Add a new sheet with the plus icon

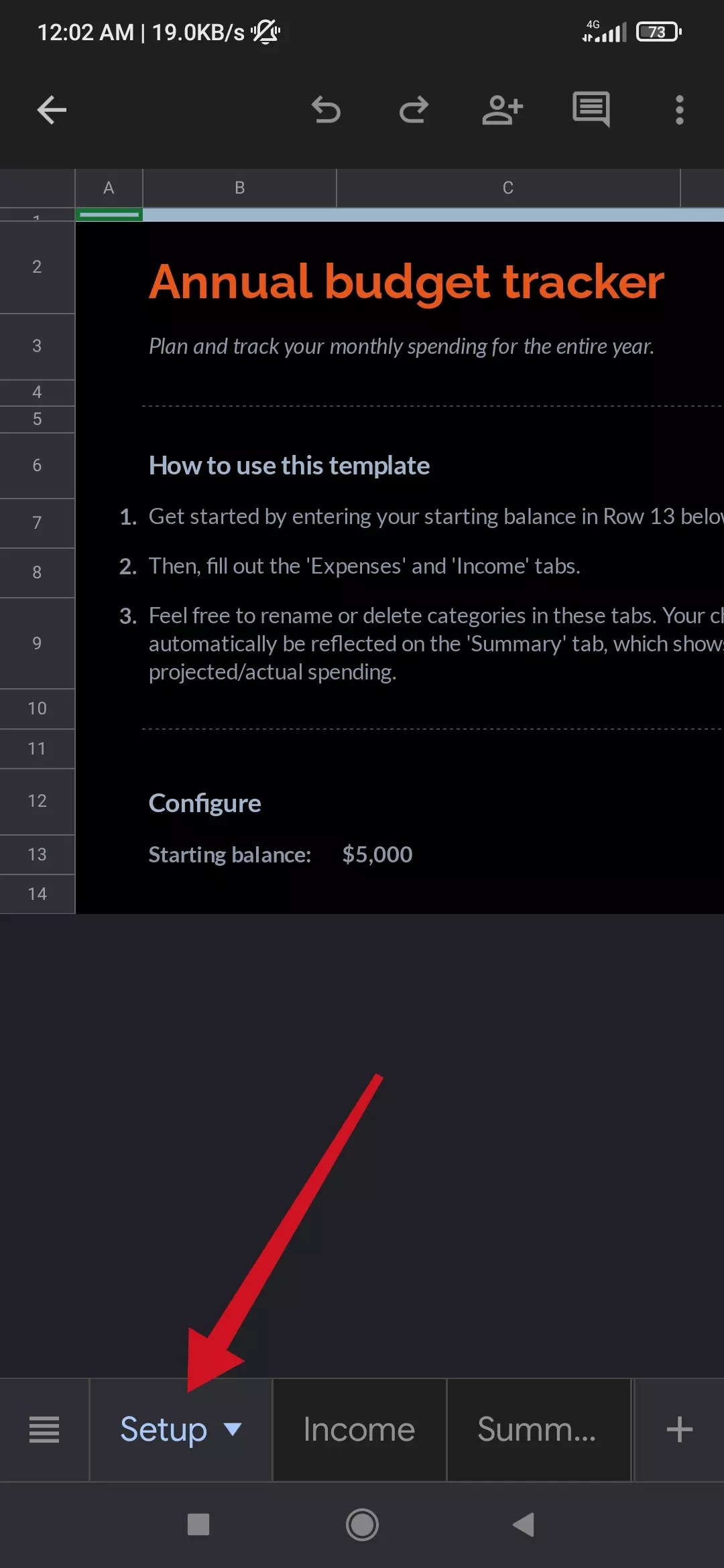(x=678, y=1430)
